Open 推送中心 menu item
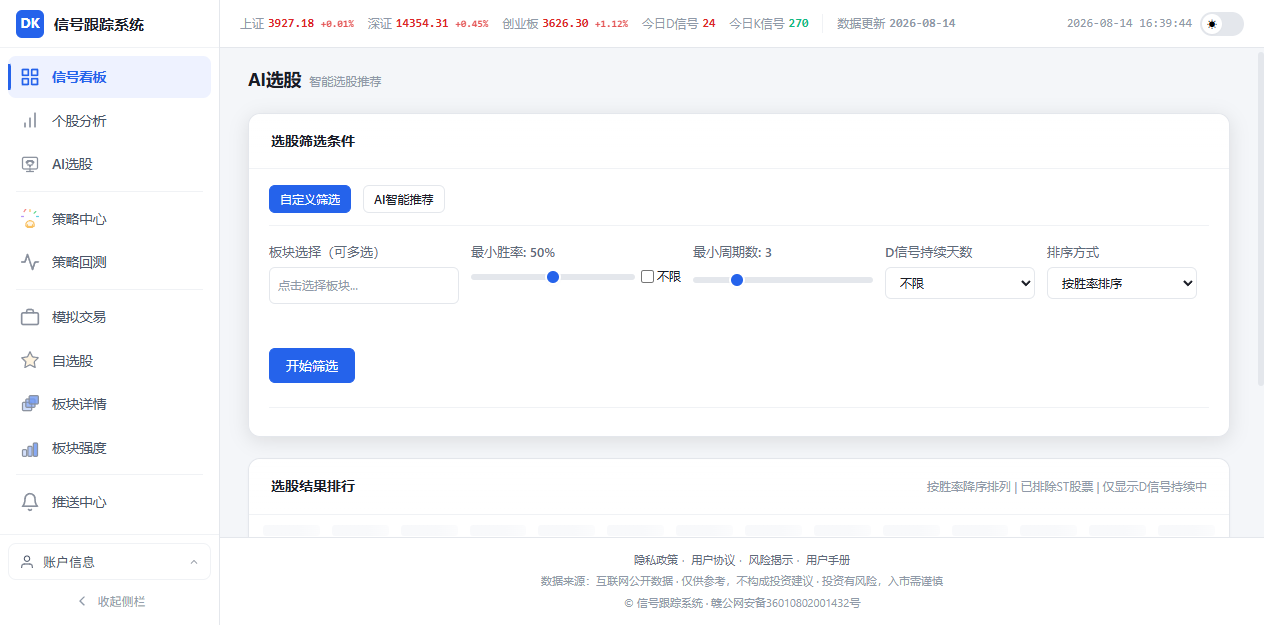The image size is (1264, 625). pyautogui.click(x=109, y=502)
